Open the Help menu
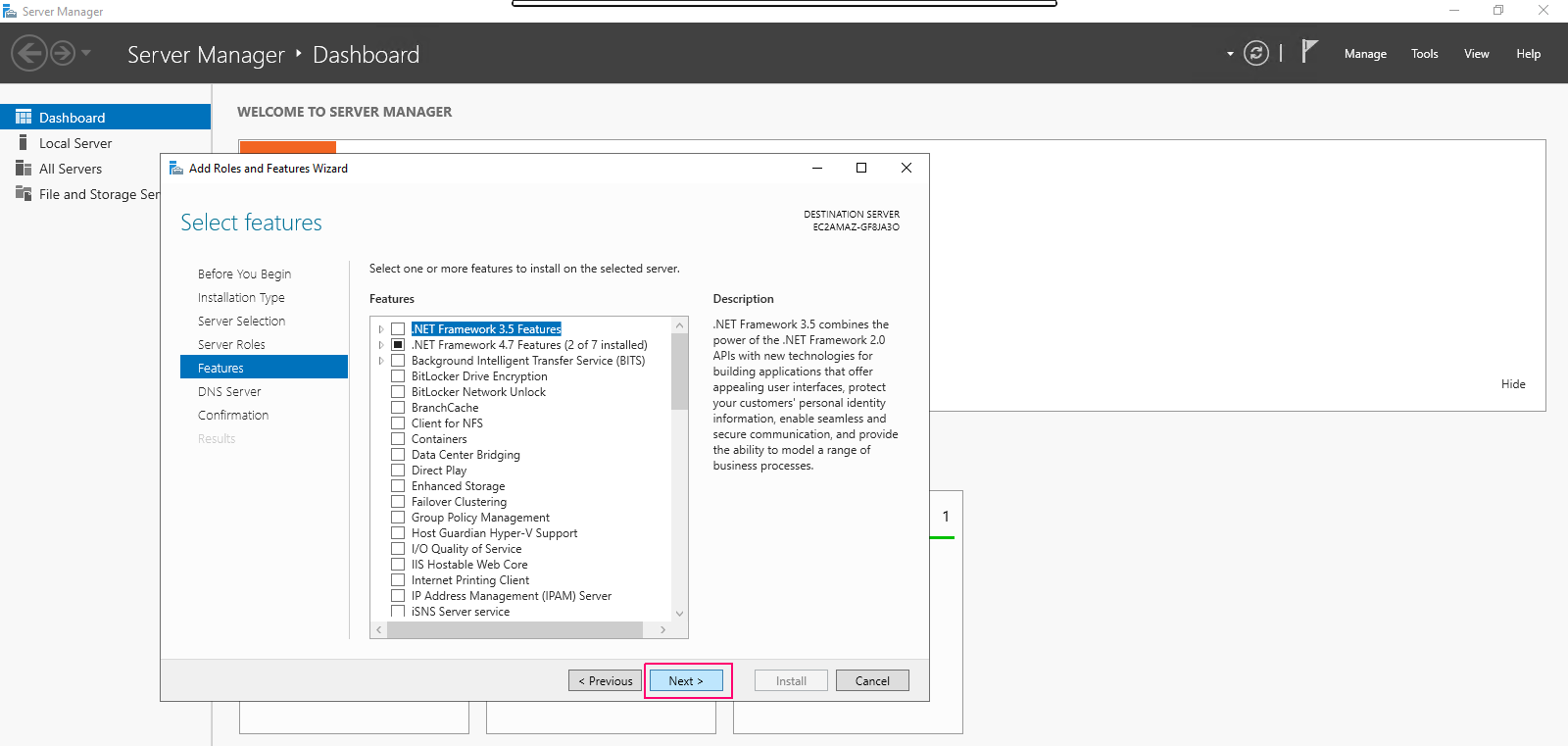Screen dimensions: 1568x746 click(1529, 54)
